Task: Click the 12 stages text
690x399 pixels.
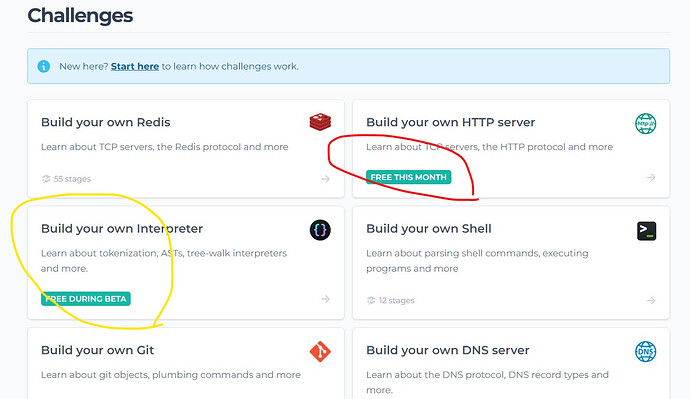Action: tap(396, 300)
